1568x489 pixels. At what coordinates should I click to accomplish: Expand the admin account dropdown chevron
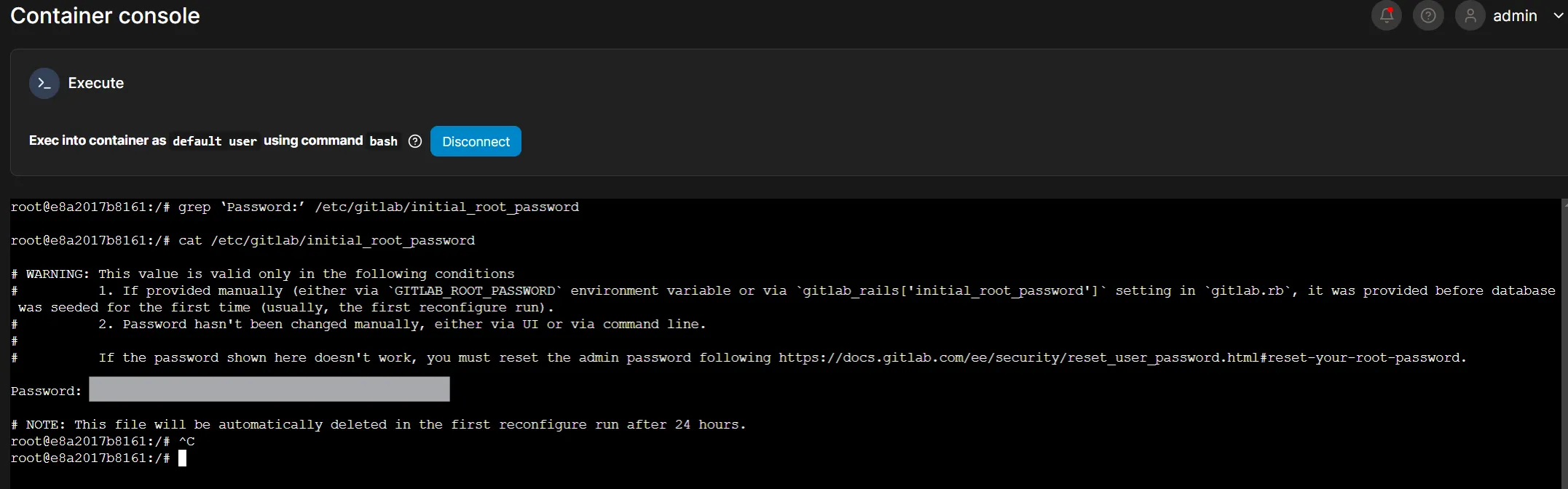click(x=1559, y=15)
